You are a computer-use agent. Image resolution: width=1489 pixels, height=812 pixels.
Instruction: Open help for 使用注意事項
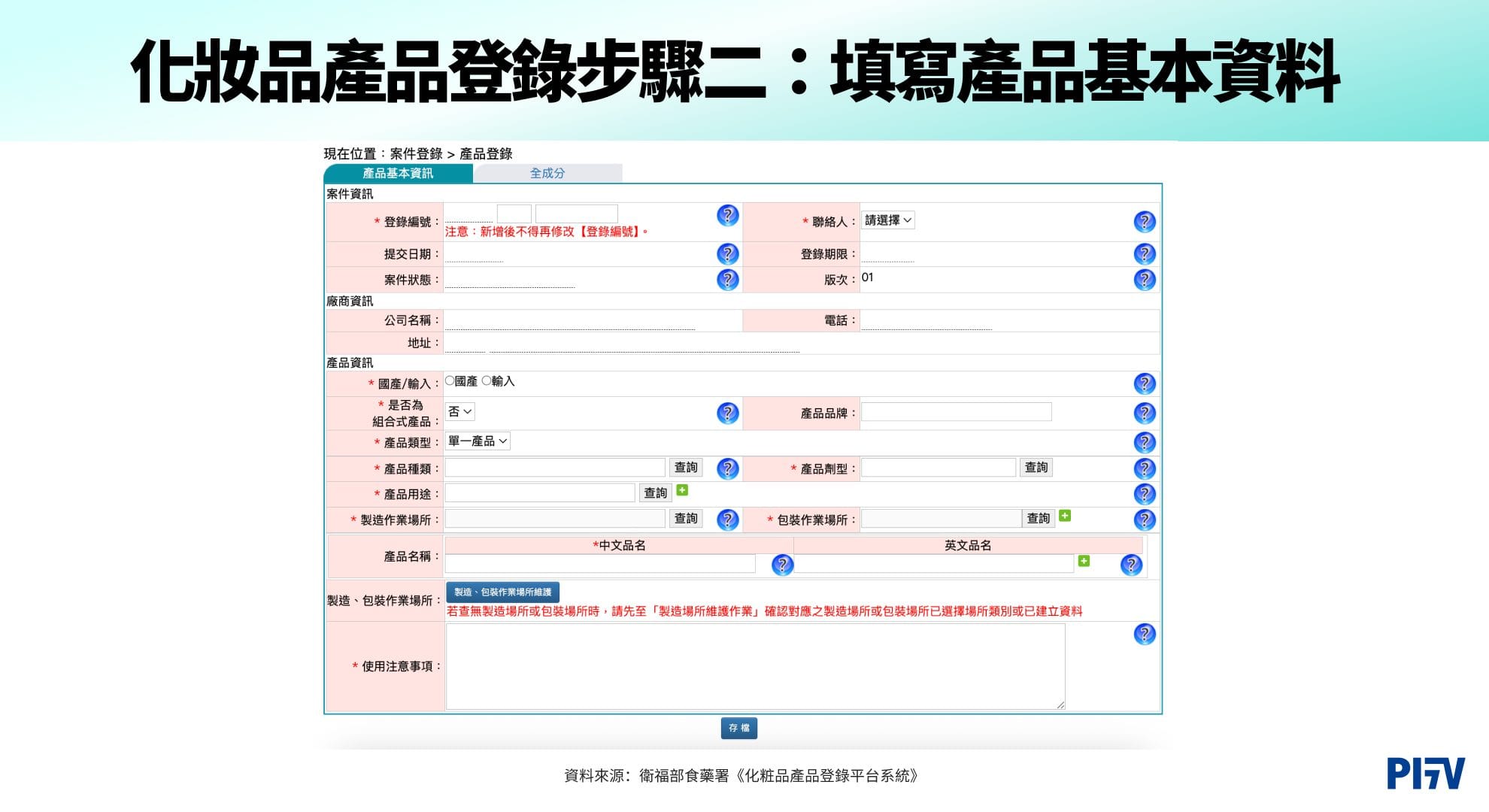[x=1144, y=634]
